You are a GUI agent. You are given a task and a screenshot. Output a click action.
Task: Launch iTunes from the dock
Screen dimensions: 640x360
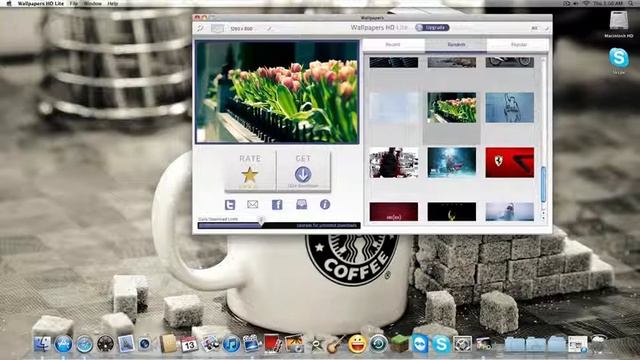(x=231, y=344)
